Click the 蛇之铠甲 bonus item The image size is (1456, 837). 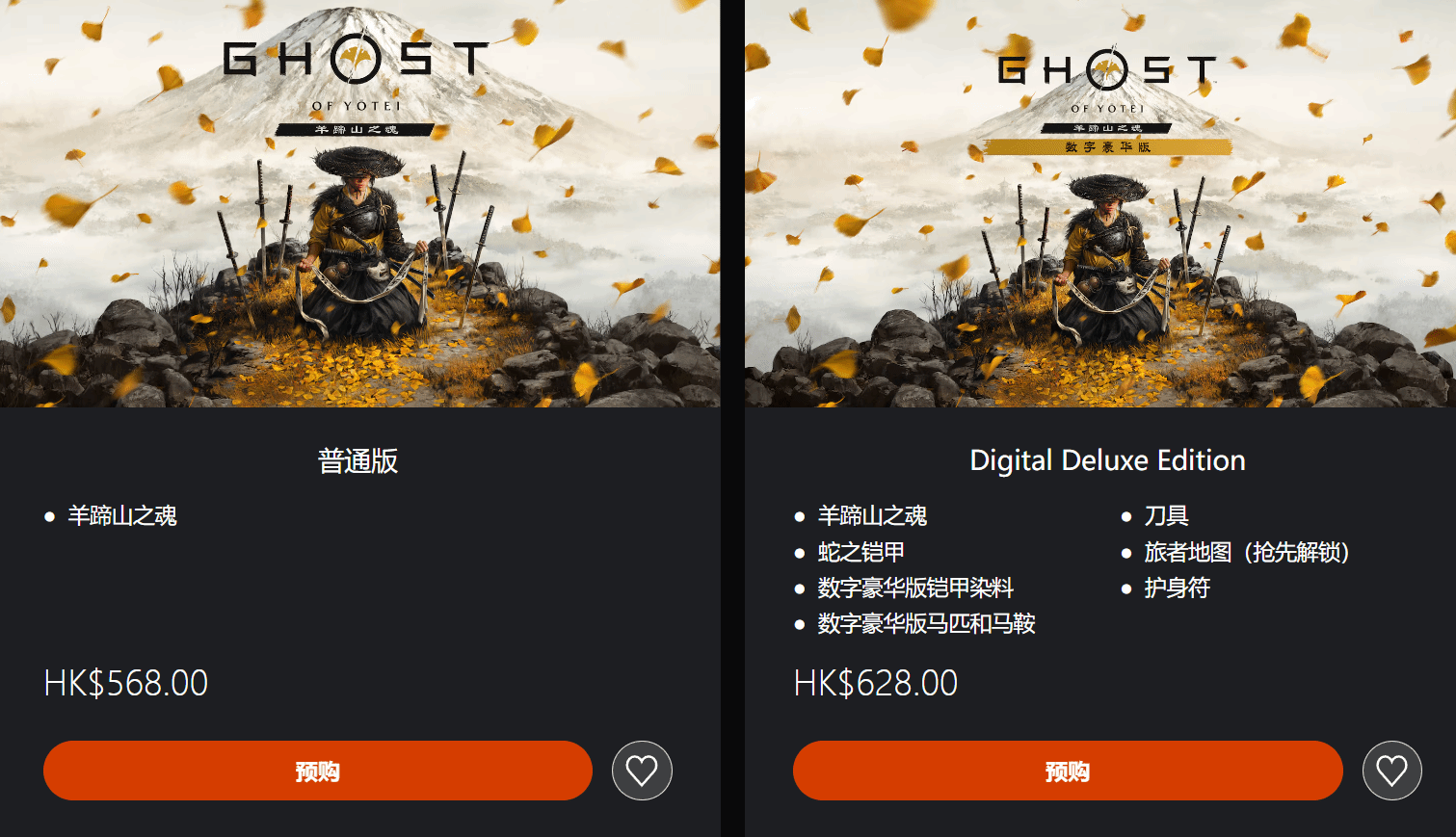861,552
